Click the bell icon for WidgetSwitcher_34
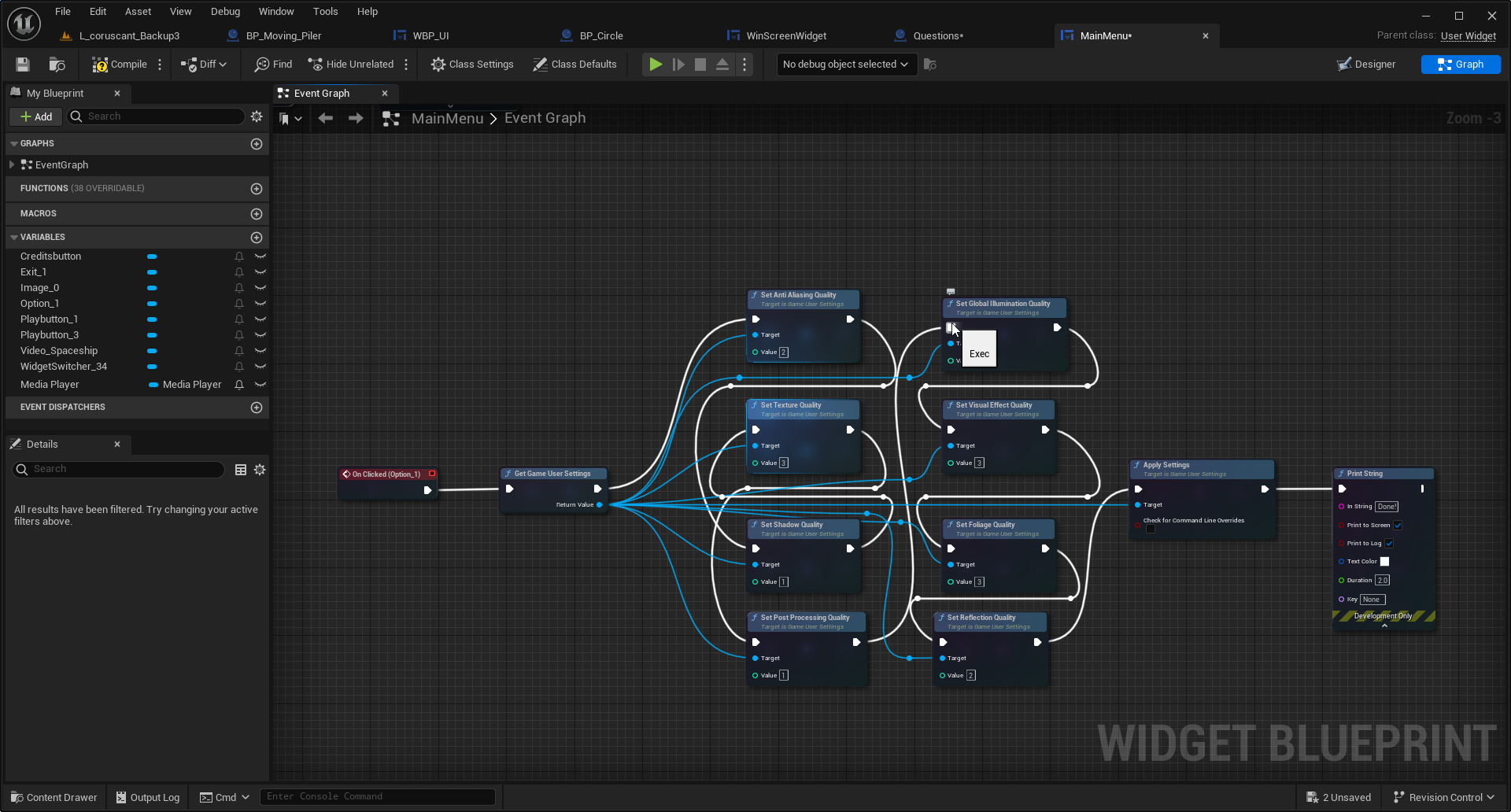 (x=239, y=367)
